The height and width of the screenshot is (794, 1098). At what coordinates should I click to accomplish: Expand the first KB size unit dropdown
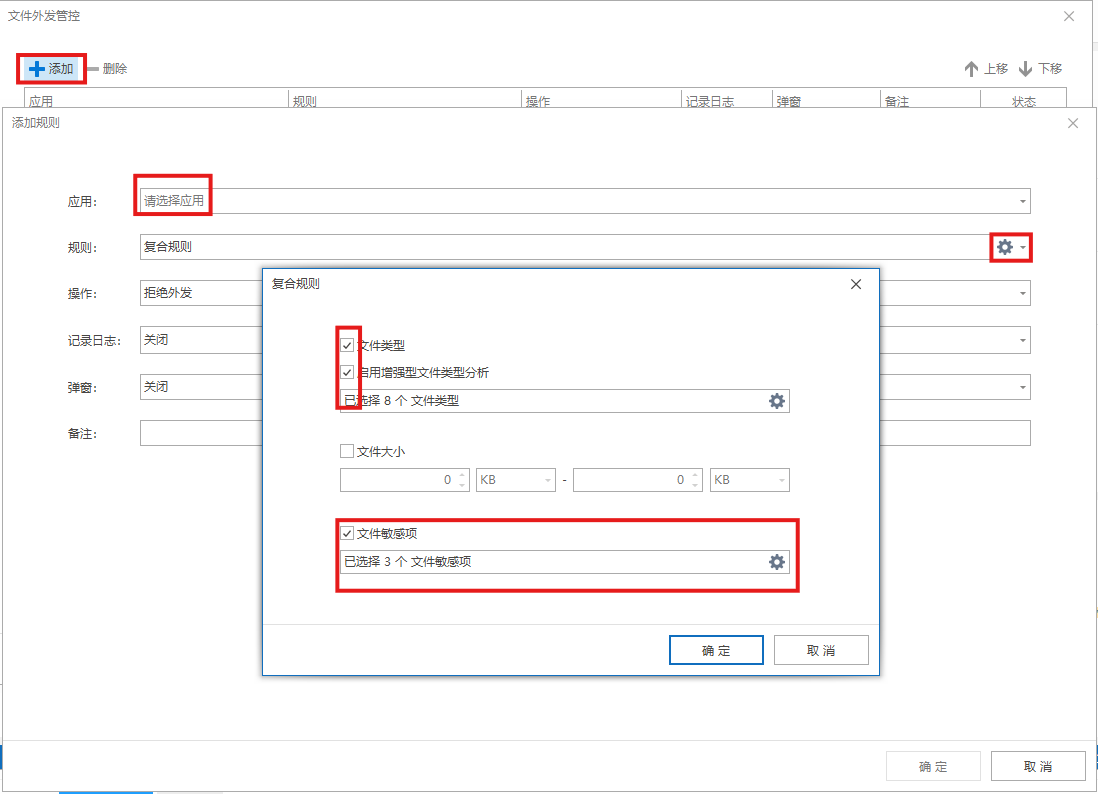(x=516, y=480)
